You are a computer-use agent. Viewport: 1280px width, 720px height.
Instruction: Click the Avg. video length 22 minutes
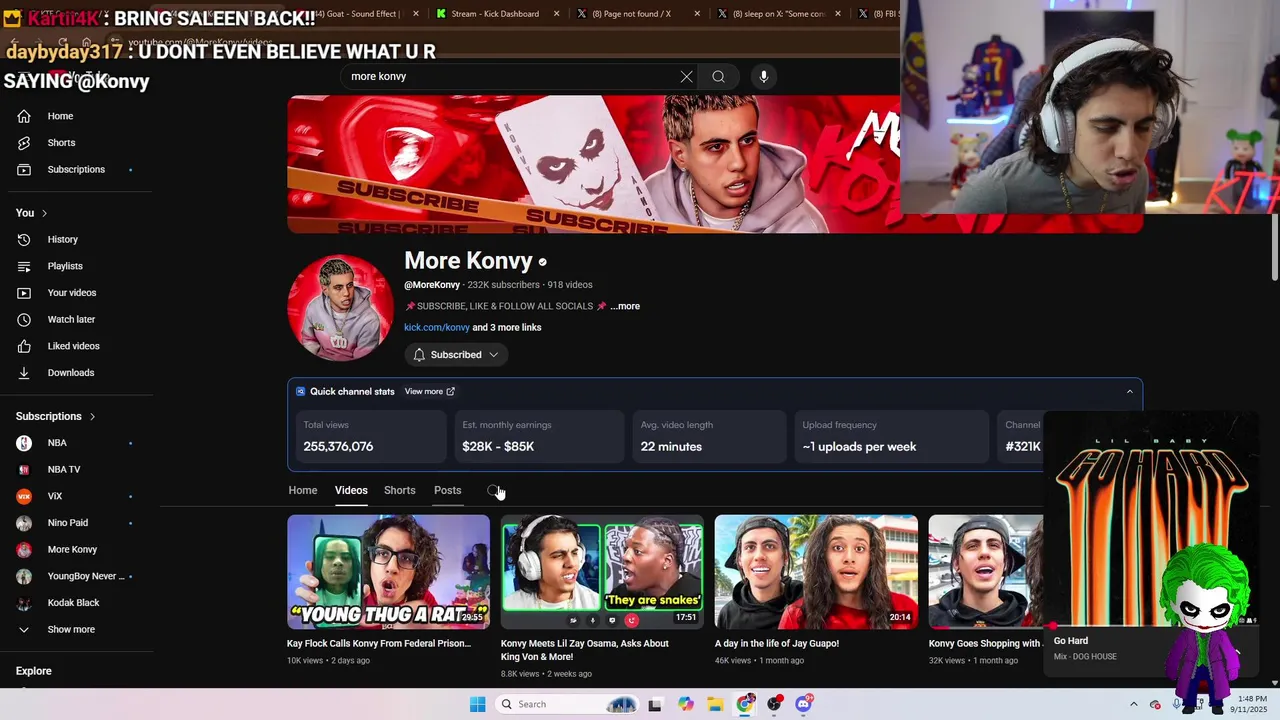709,436
